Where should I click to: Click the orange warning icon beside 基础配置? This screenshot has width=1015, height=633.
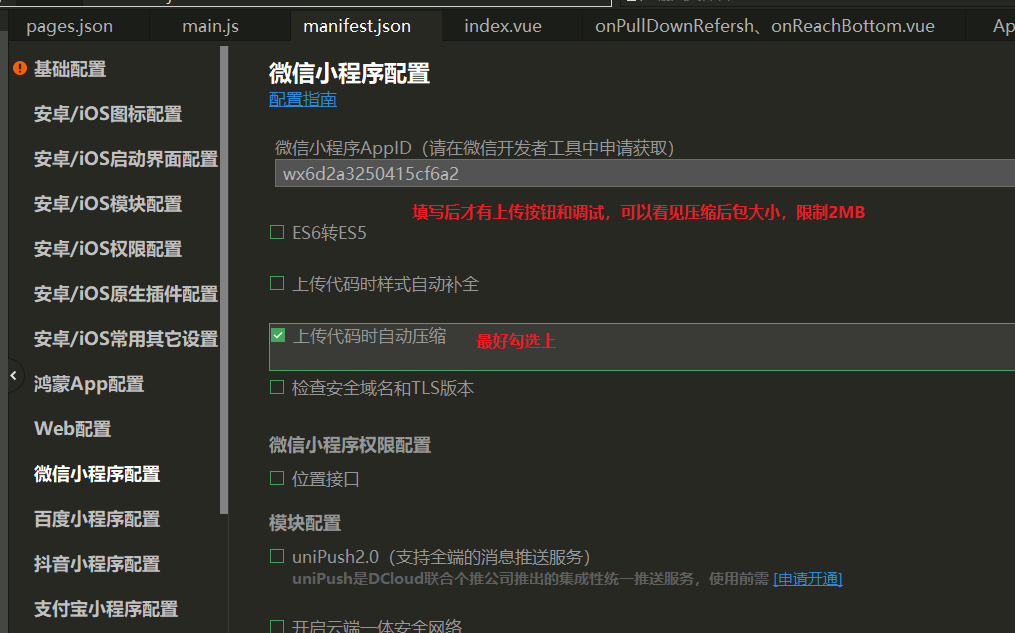pyautogui.click(x=20, y=68)
